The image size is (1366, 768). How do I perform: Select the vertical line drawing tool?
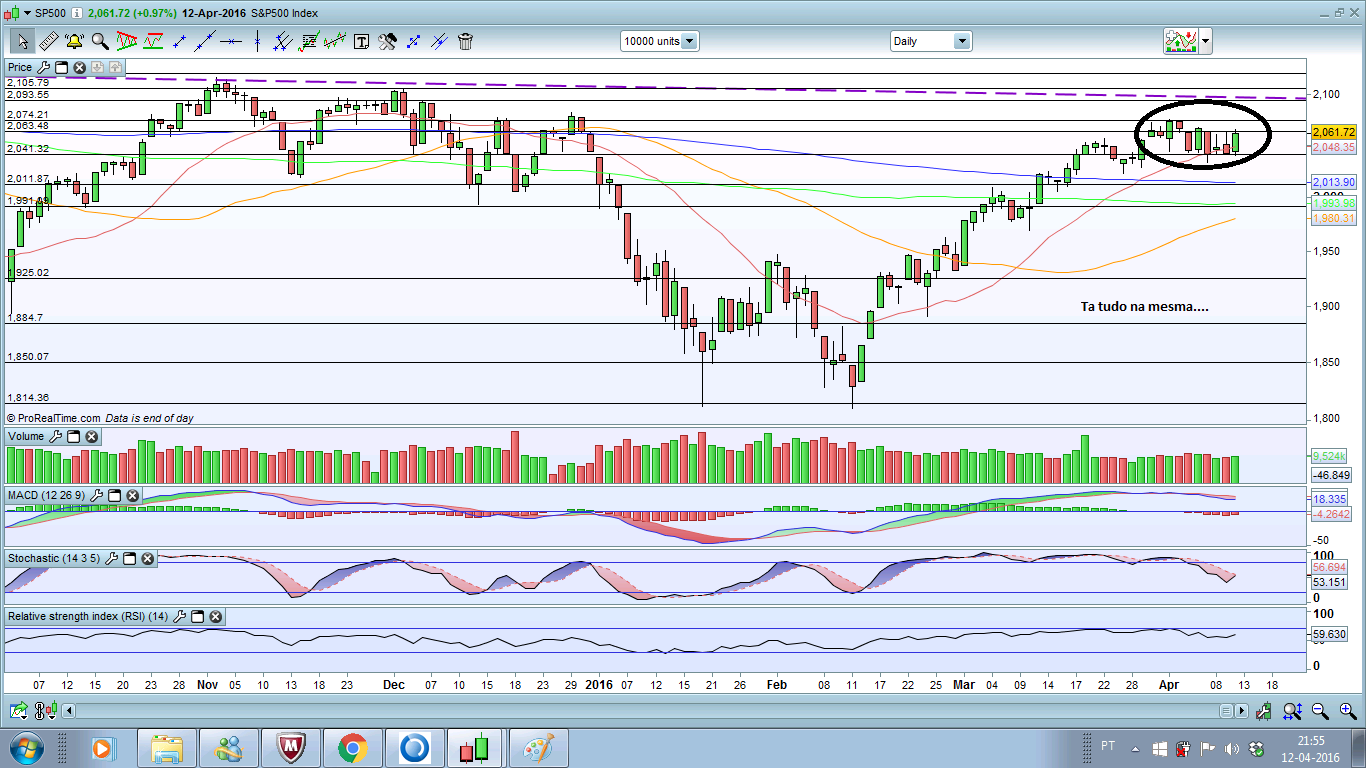point(257,41)
